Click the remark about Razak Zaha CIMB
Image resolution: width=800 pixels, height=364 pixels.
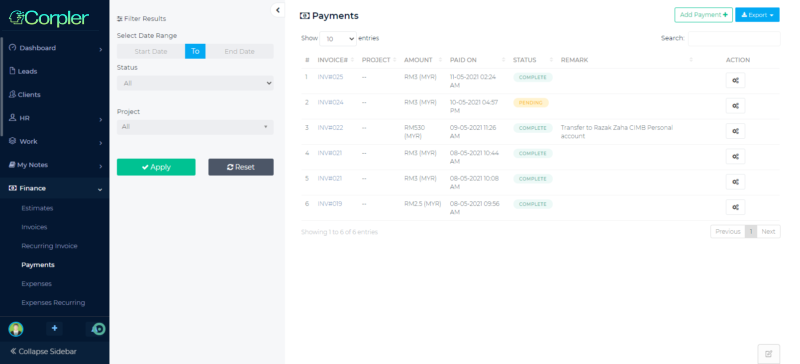(x=617, y=132)
